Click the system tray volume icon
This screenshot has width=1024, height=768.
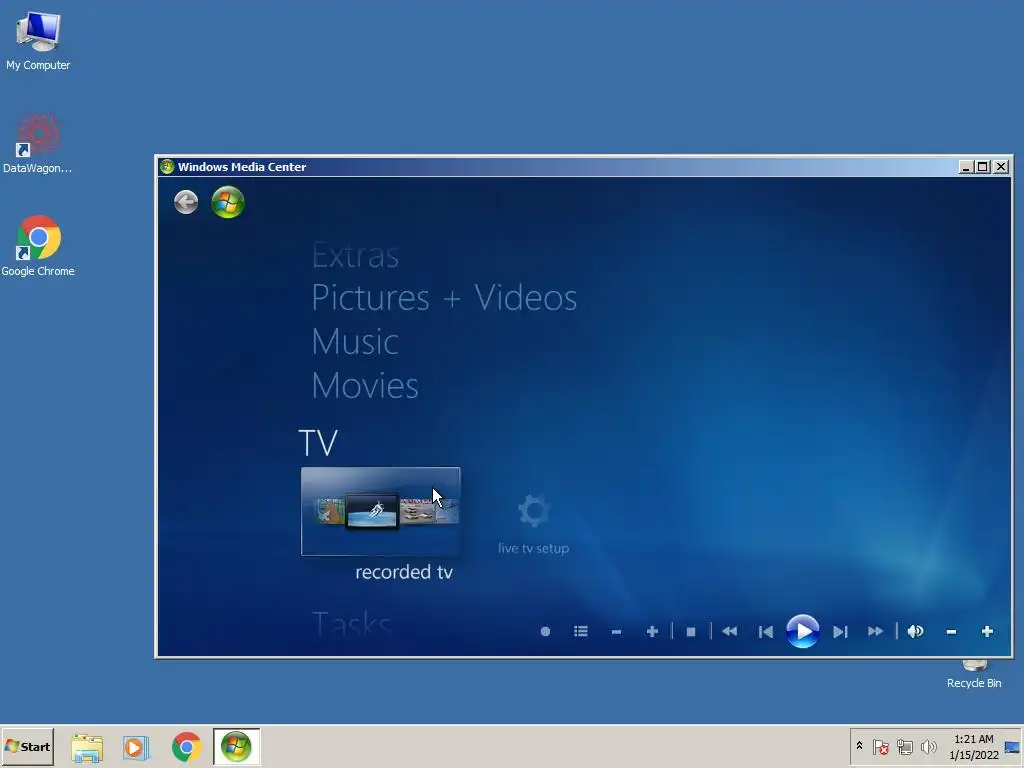[x=928, y=746]
